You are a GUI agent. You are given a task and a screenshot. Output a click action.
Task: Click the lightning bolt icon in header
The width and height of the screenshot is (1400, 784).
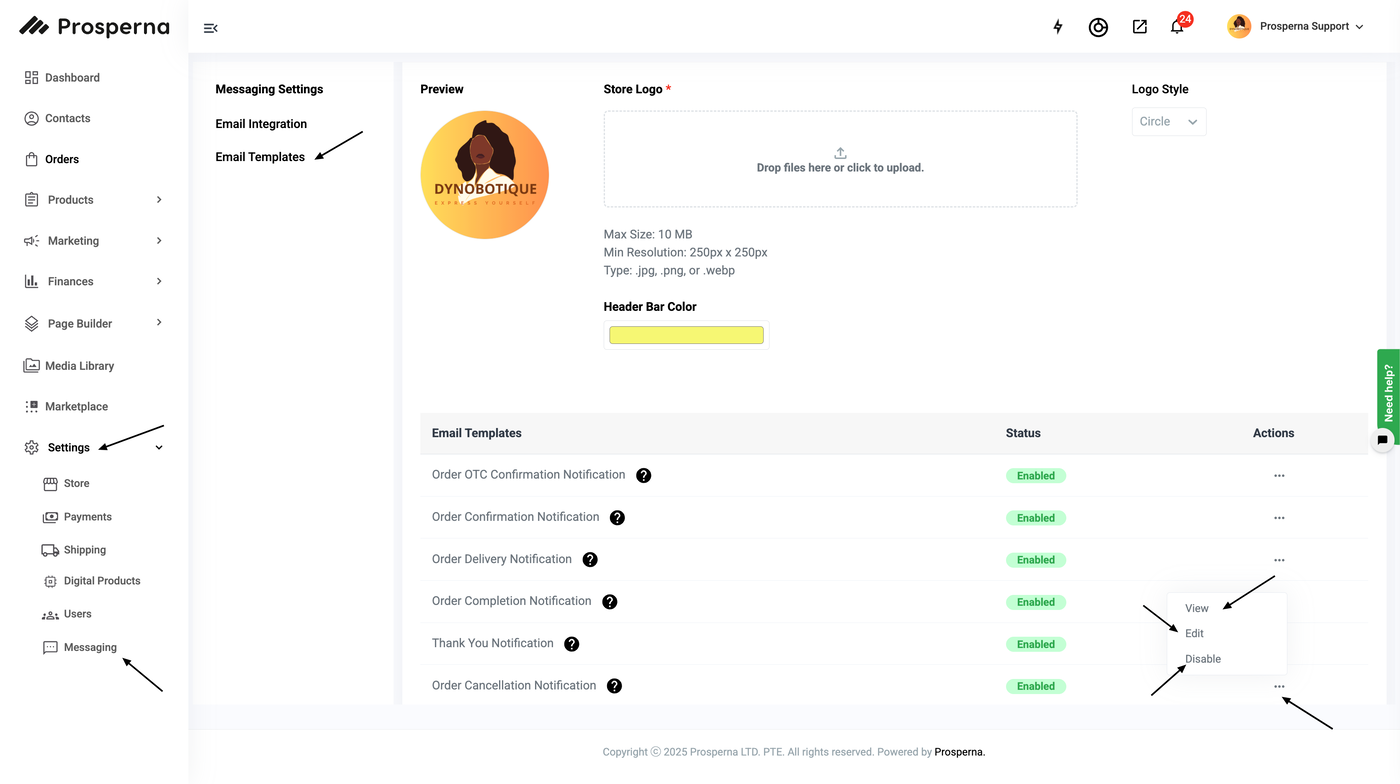coord(1058,27)
